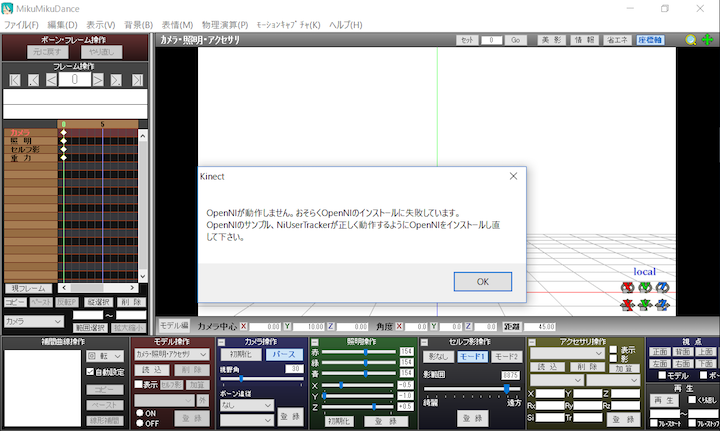
Task: Open the なし bone follow dropdown
Action: coord(247,405)
